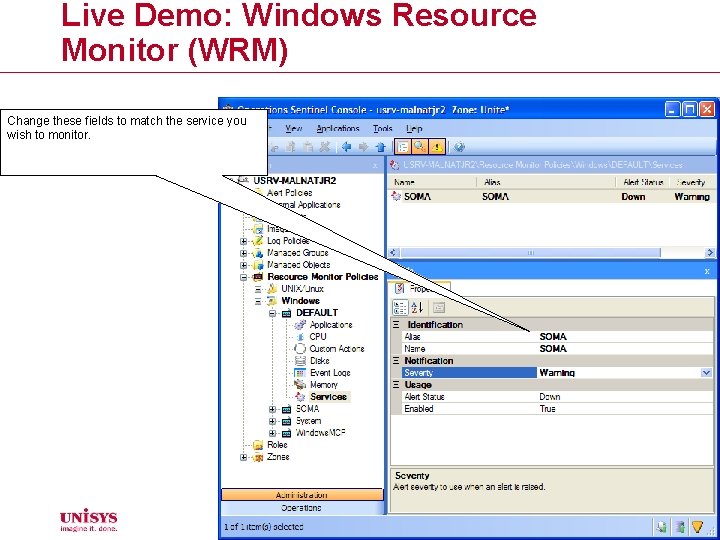
Task: Click the UNIX/Linux penguin icon
Action: pyautogui.click(x=272, y=289)
